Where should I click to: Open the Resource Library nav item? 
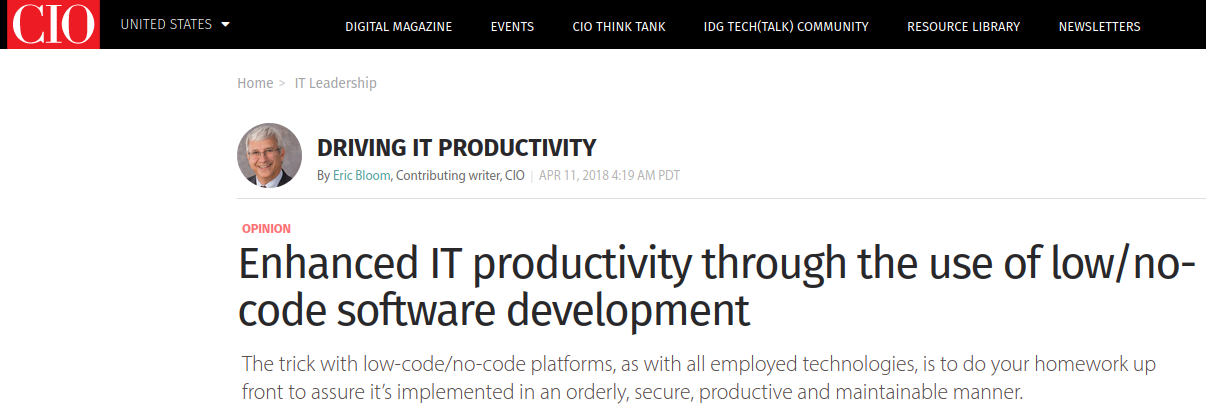pos(963,27)
